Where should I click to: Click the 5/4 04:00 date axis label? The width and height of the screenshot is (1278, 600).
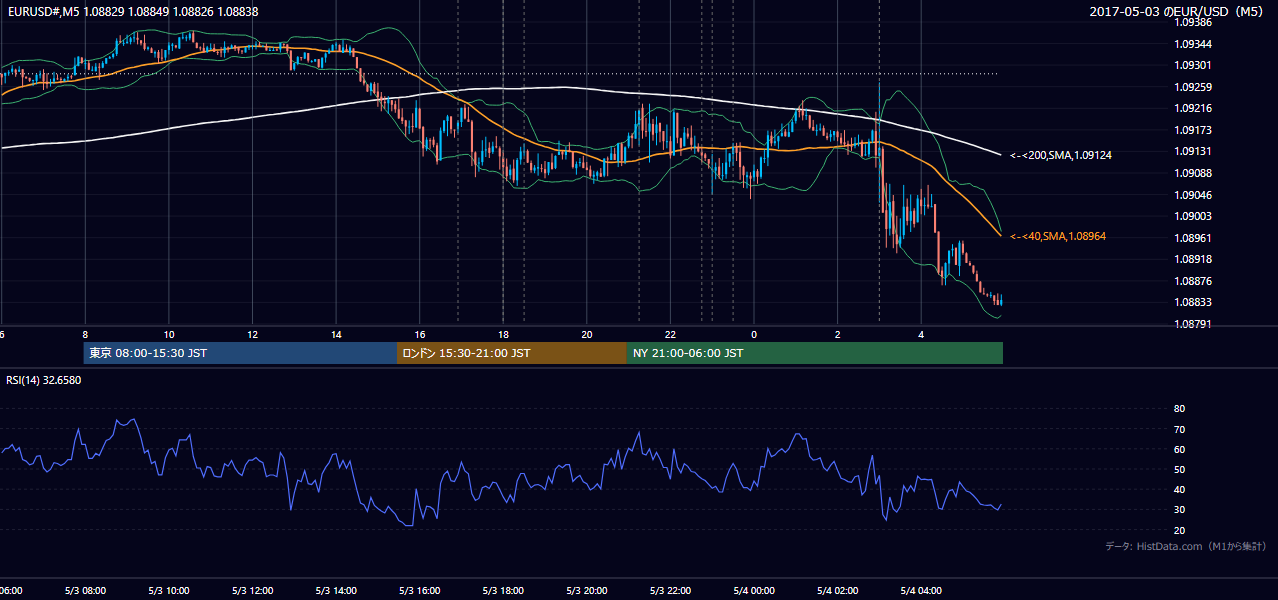922,591
